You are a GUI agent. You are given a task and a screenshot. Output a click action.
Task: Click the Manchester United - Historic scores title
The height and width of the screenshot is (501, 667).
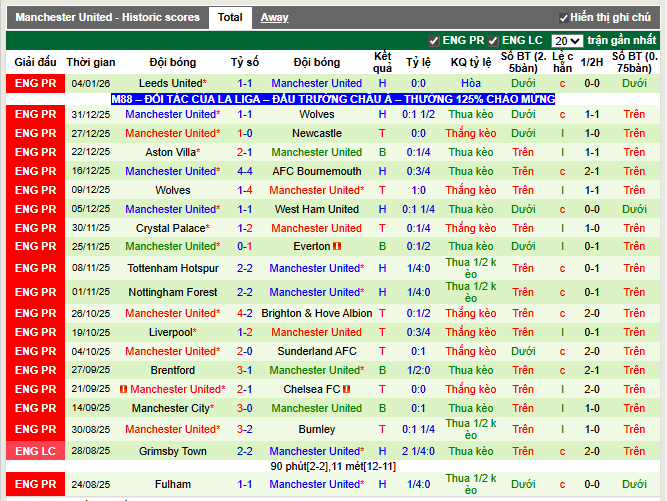click(x=108, y=17)
